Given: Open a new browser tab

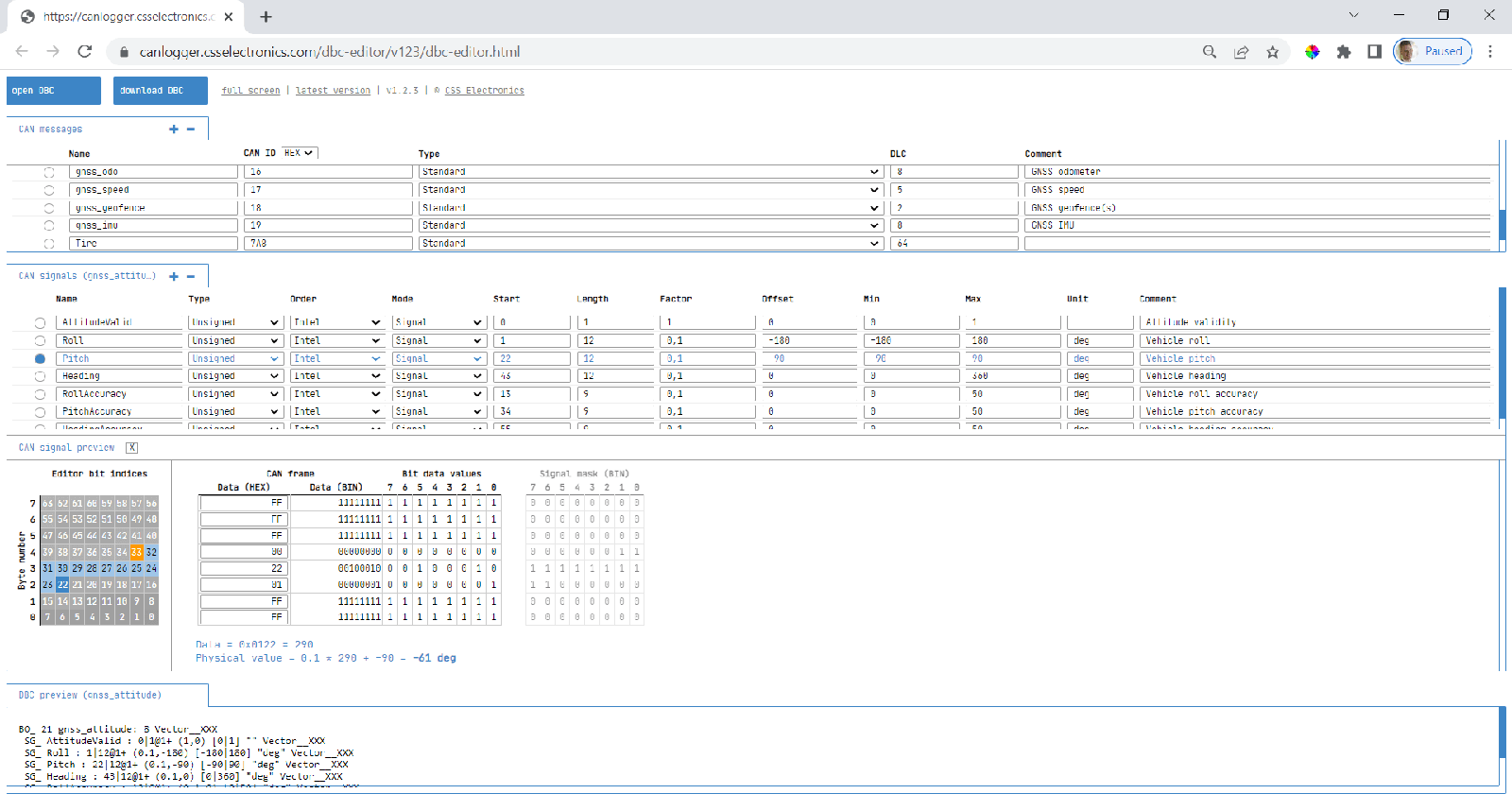Looking at the screenshot, I should 266,17.
